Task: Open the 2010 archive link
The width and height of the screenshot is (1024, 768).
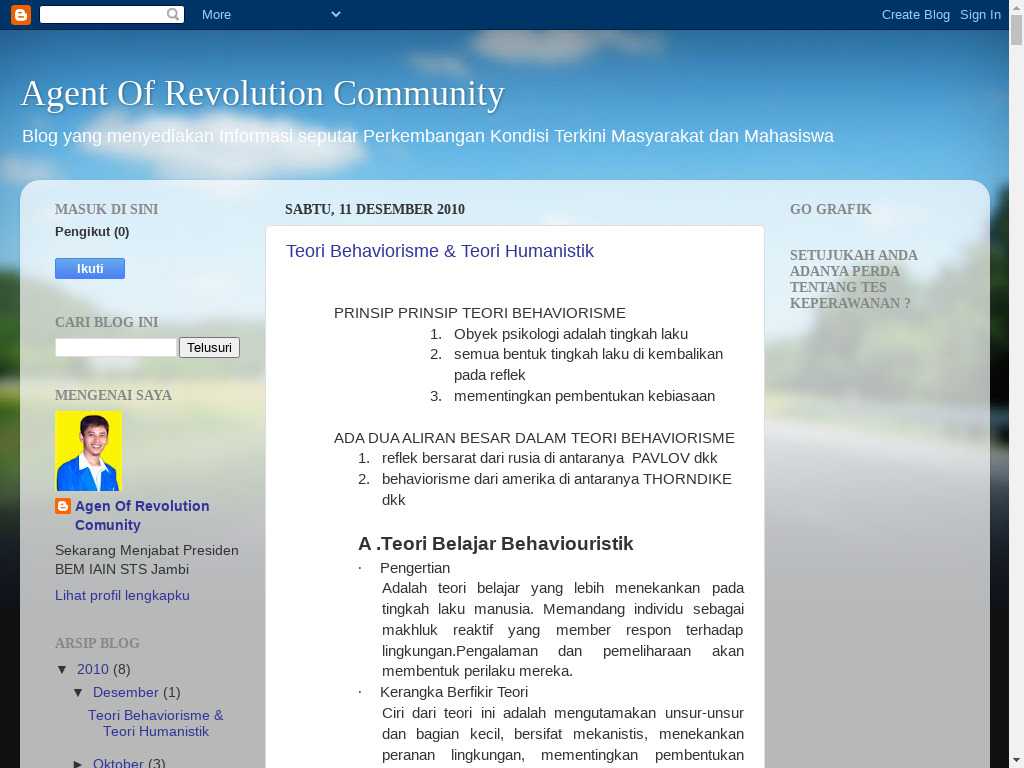Action: click(x=93, y=669)
